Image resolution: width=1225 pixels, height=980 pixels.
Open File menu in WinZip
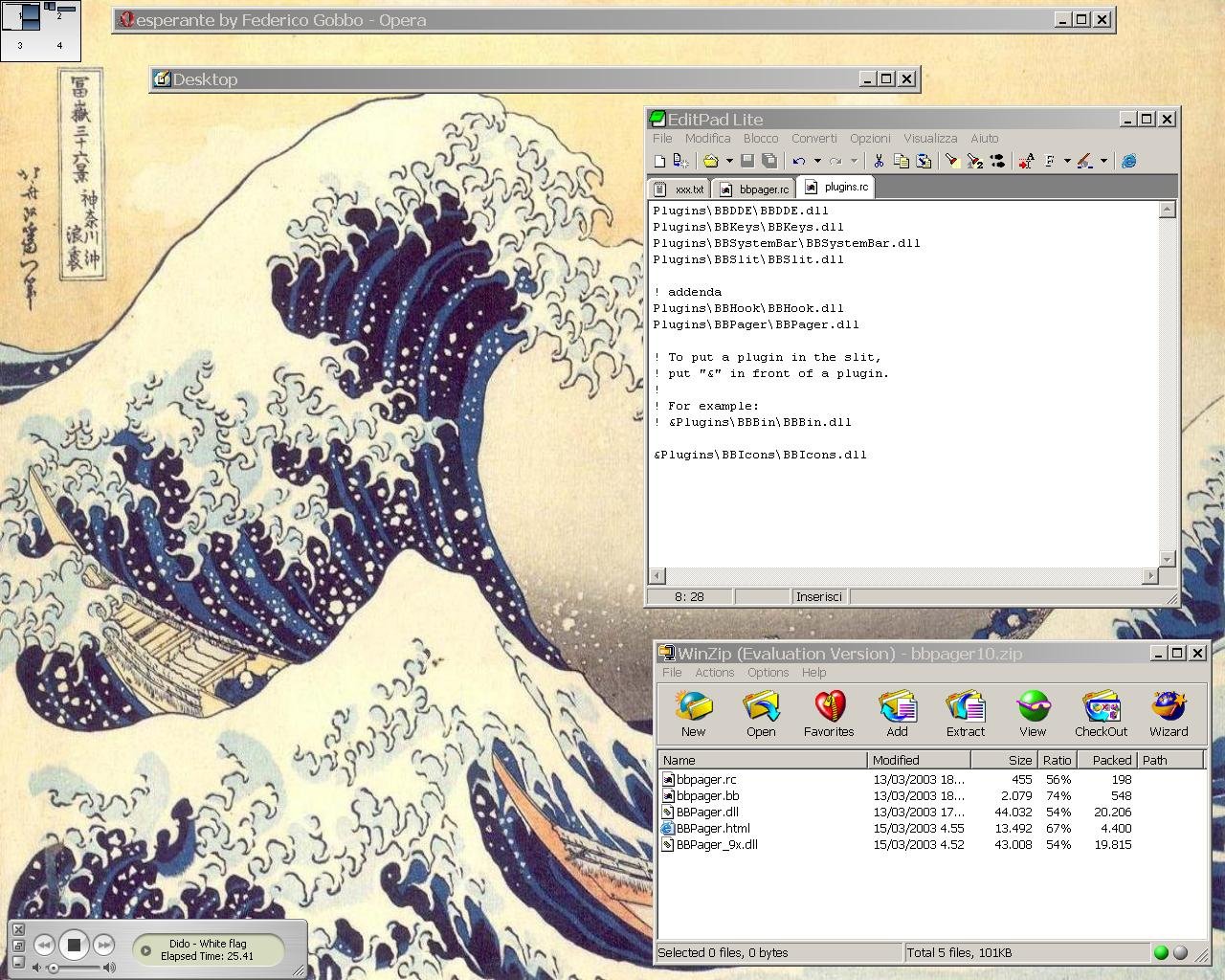[x=673, y=673]
